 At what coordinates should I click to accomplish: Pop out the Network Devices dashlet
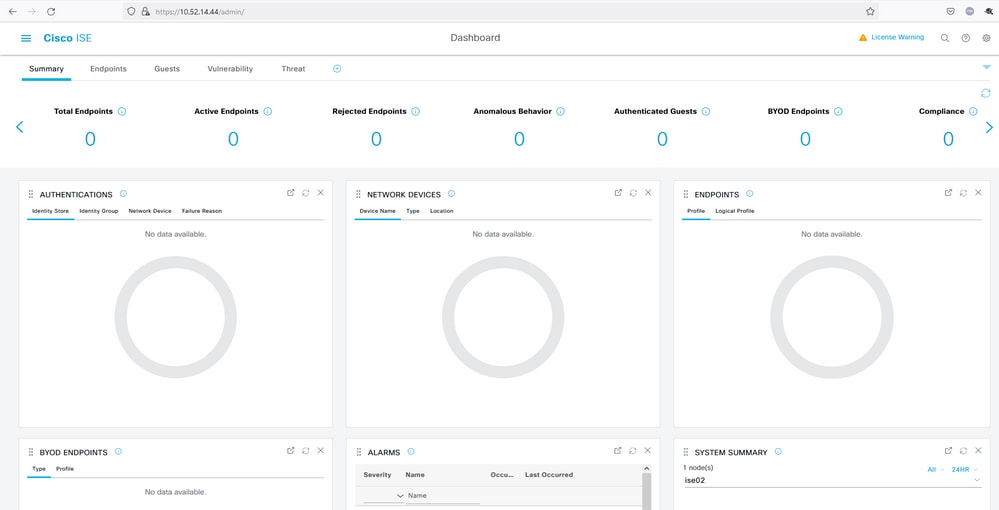(x=618, y=193)
